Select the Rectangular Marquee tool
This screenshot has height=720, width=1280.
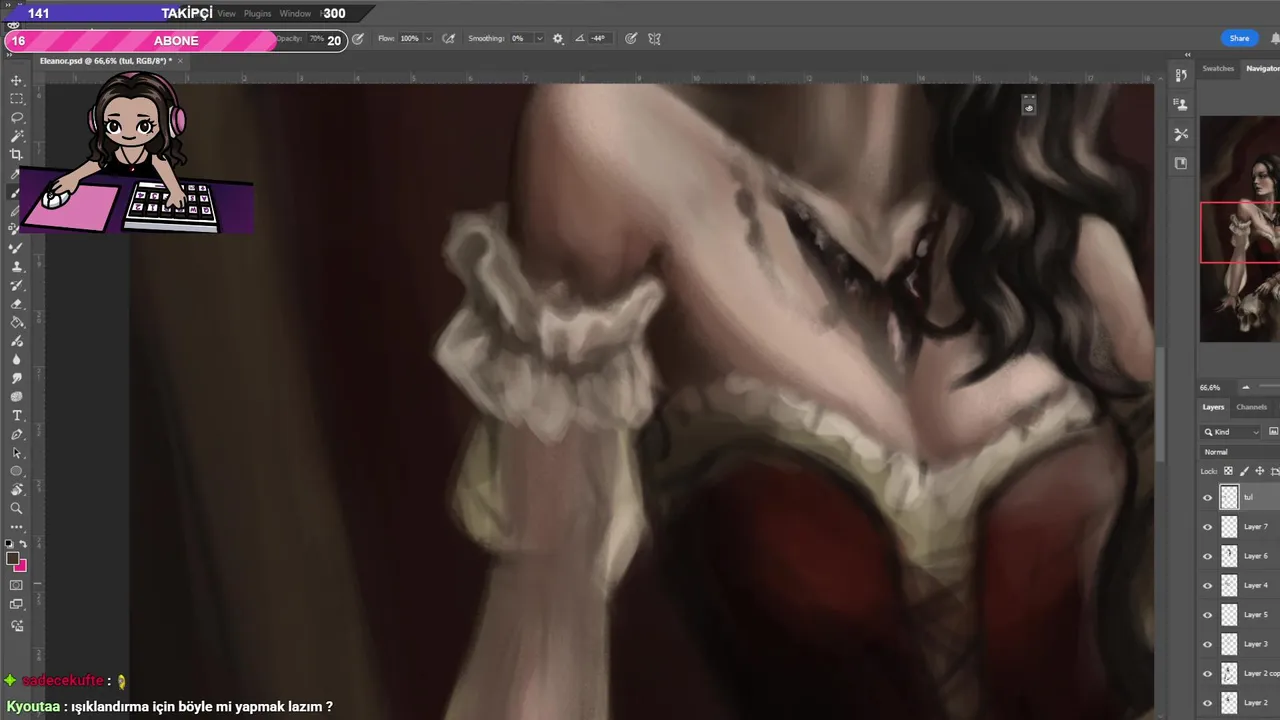(x=16, y=99)
